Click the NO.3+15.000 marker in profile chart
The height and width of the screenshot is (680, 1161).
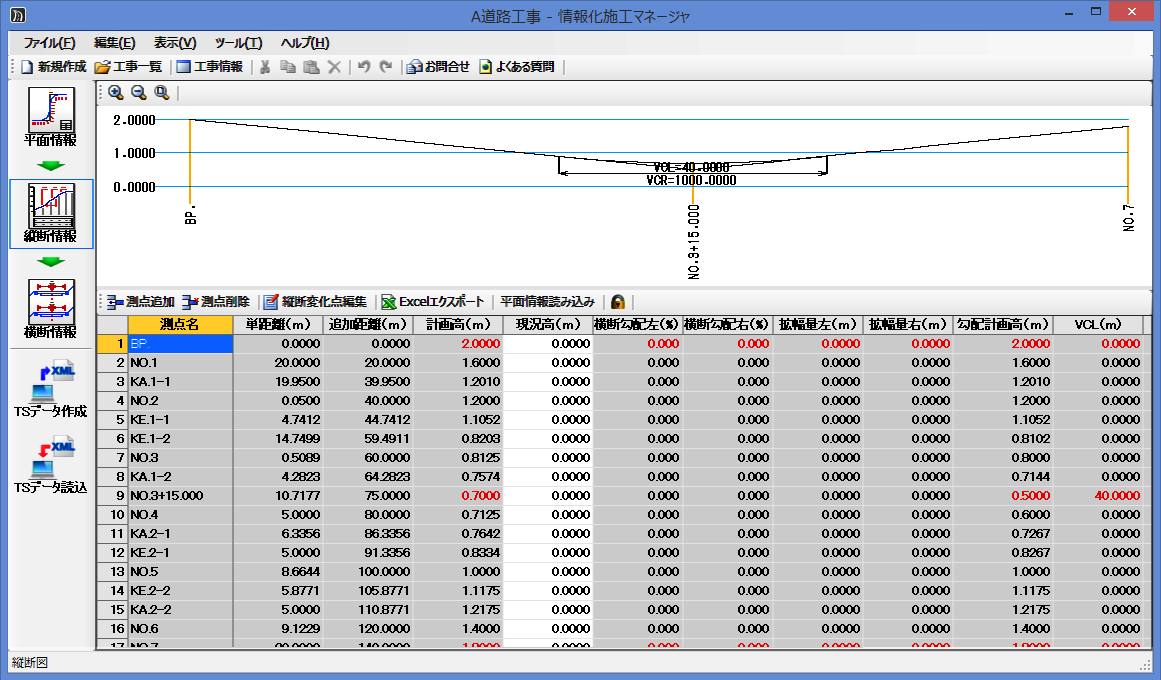[693, 242]
